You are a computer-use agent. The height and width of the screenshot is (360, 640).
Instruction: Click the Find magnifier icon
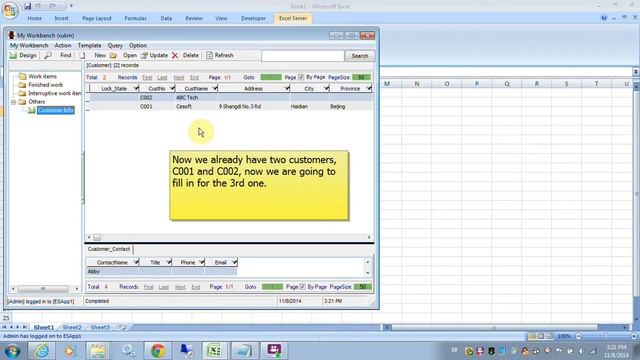point(48,55)
